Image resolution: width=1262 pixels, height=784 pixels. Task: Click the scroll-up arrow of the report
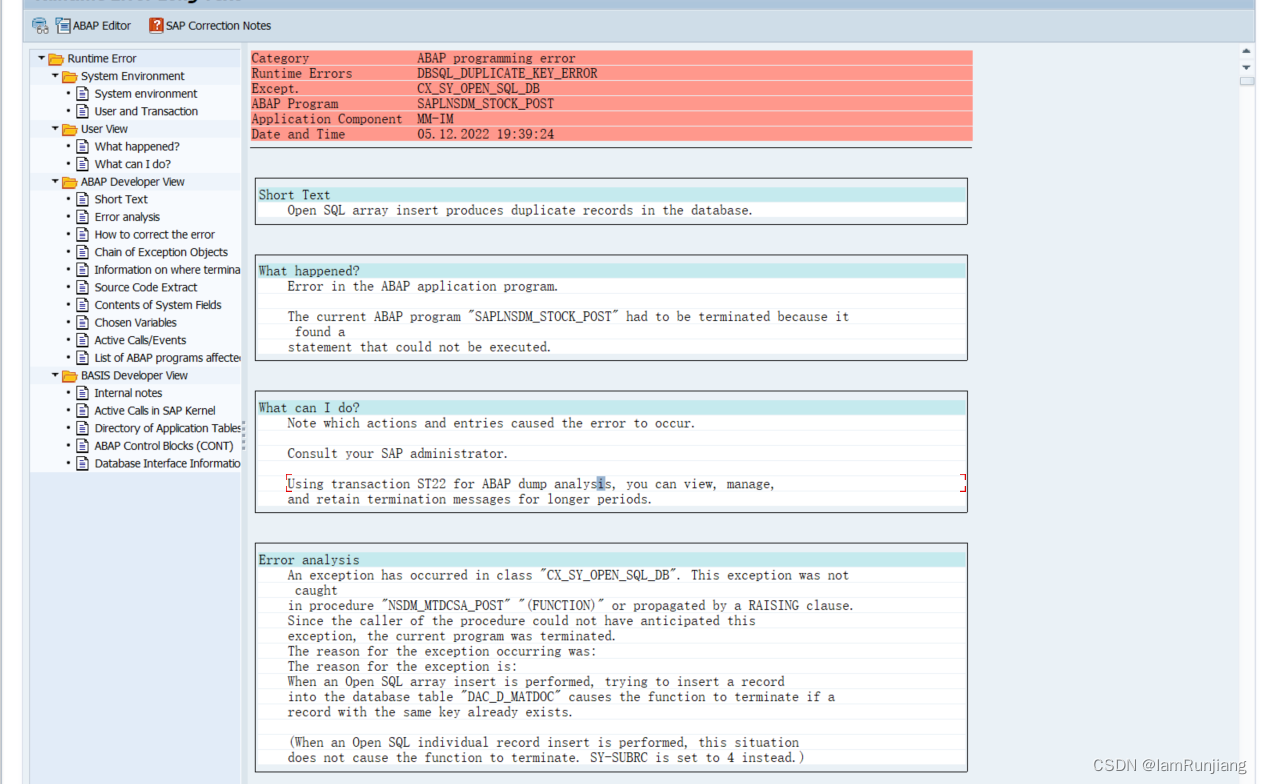(1246, 51)
